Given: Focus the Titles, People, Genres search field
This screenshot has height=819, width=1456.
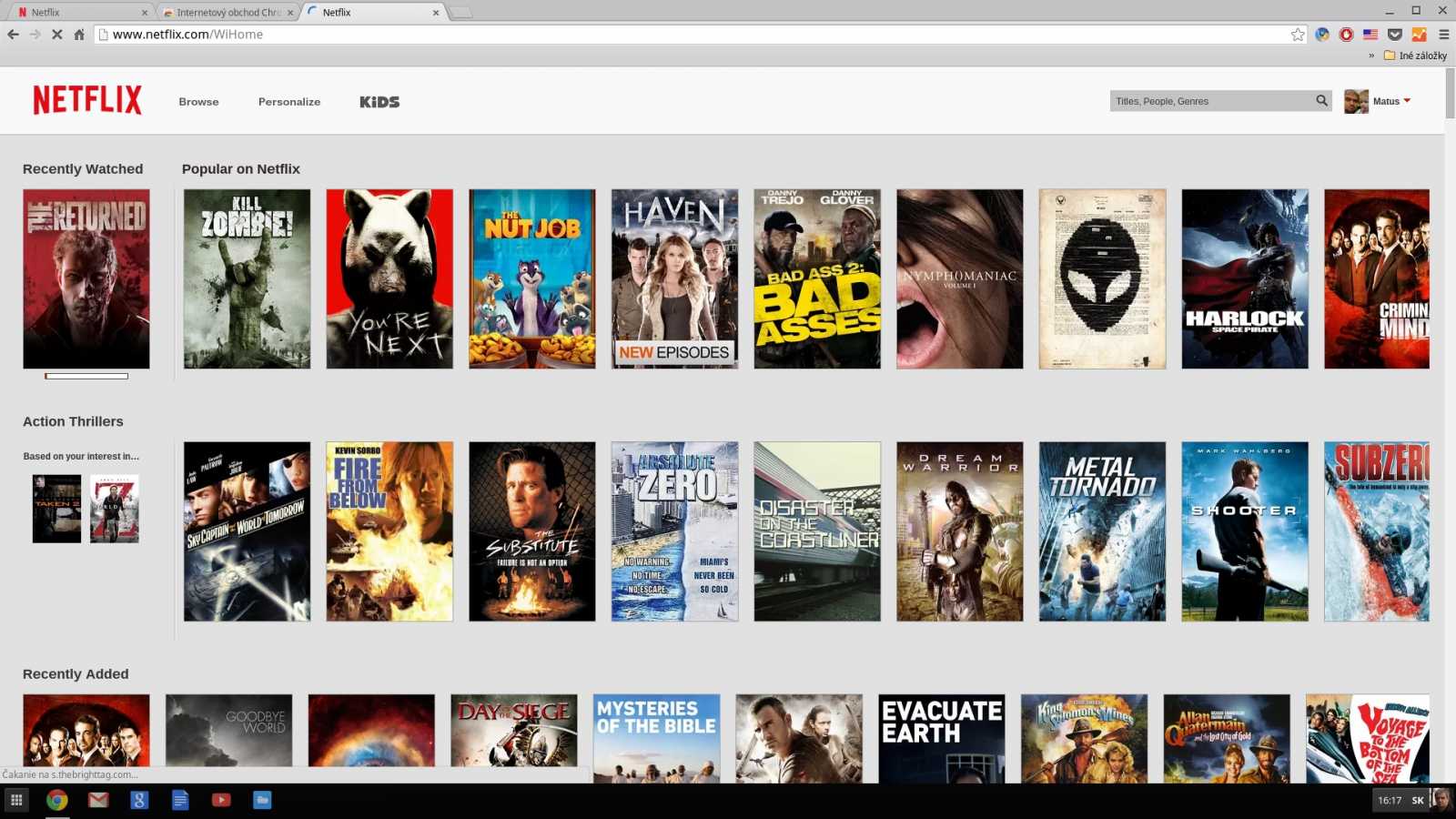Looking at the screenshot, I should point(1211,101).
